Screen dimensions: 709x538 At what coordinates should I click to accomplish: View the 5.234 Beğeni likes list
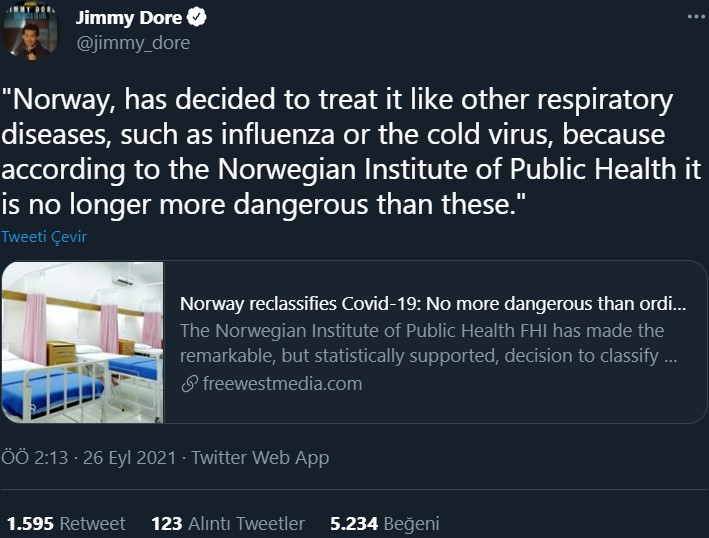(384, 523)
